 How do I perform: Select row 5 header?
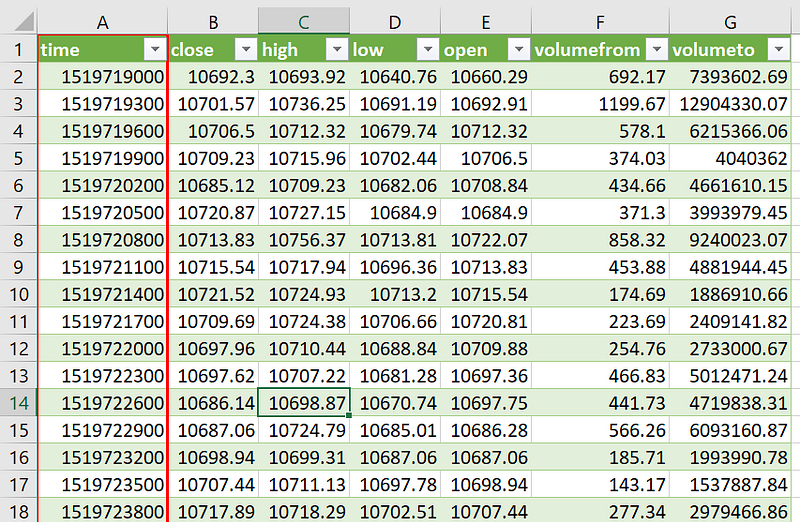pyautogui.click(x=18, y=158)
